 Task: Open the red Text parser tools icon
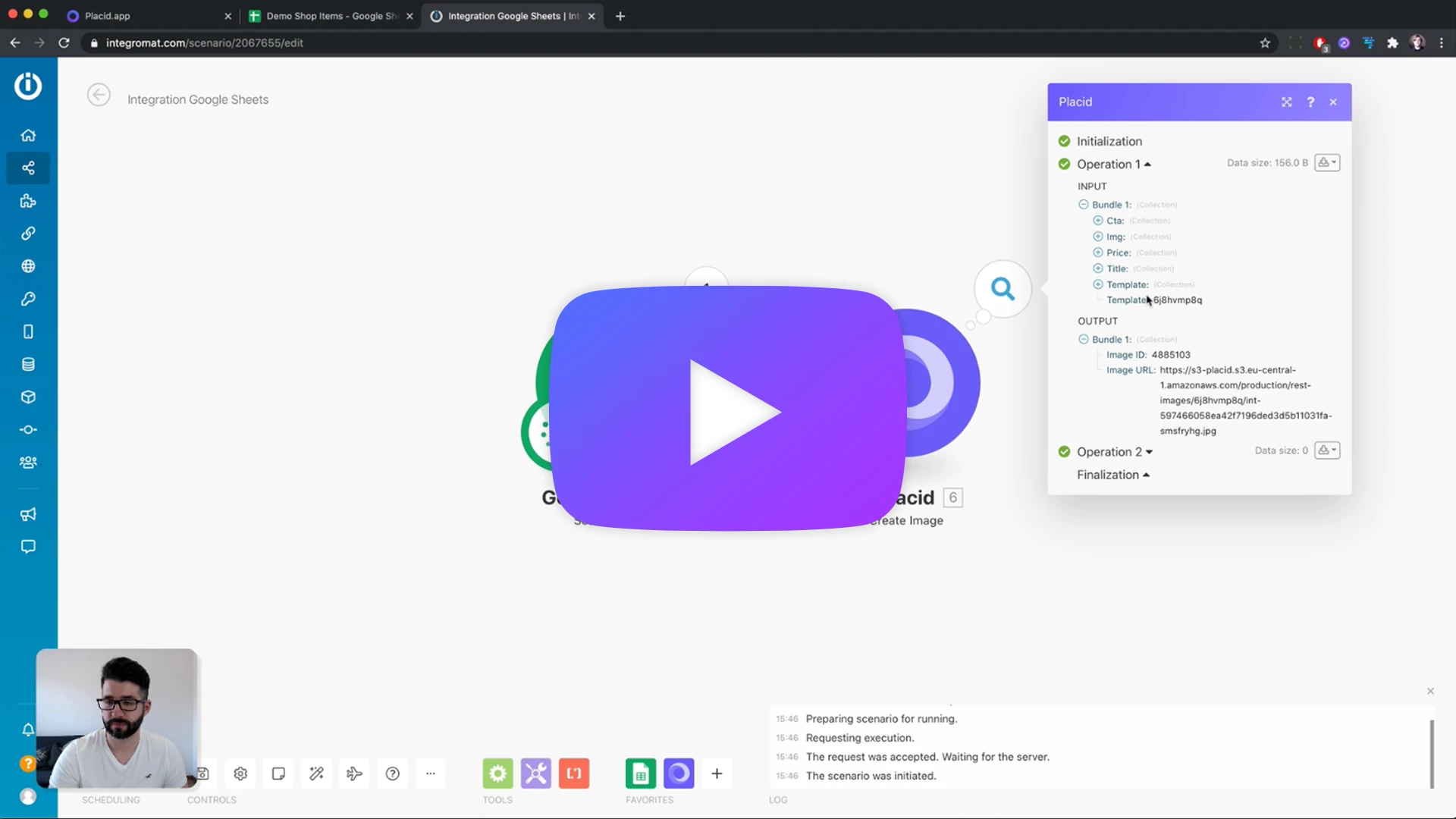point(574,773)
